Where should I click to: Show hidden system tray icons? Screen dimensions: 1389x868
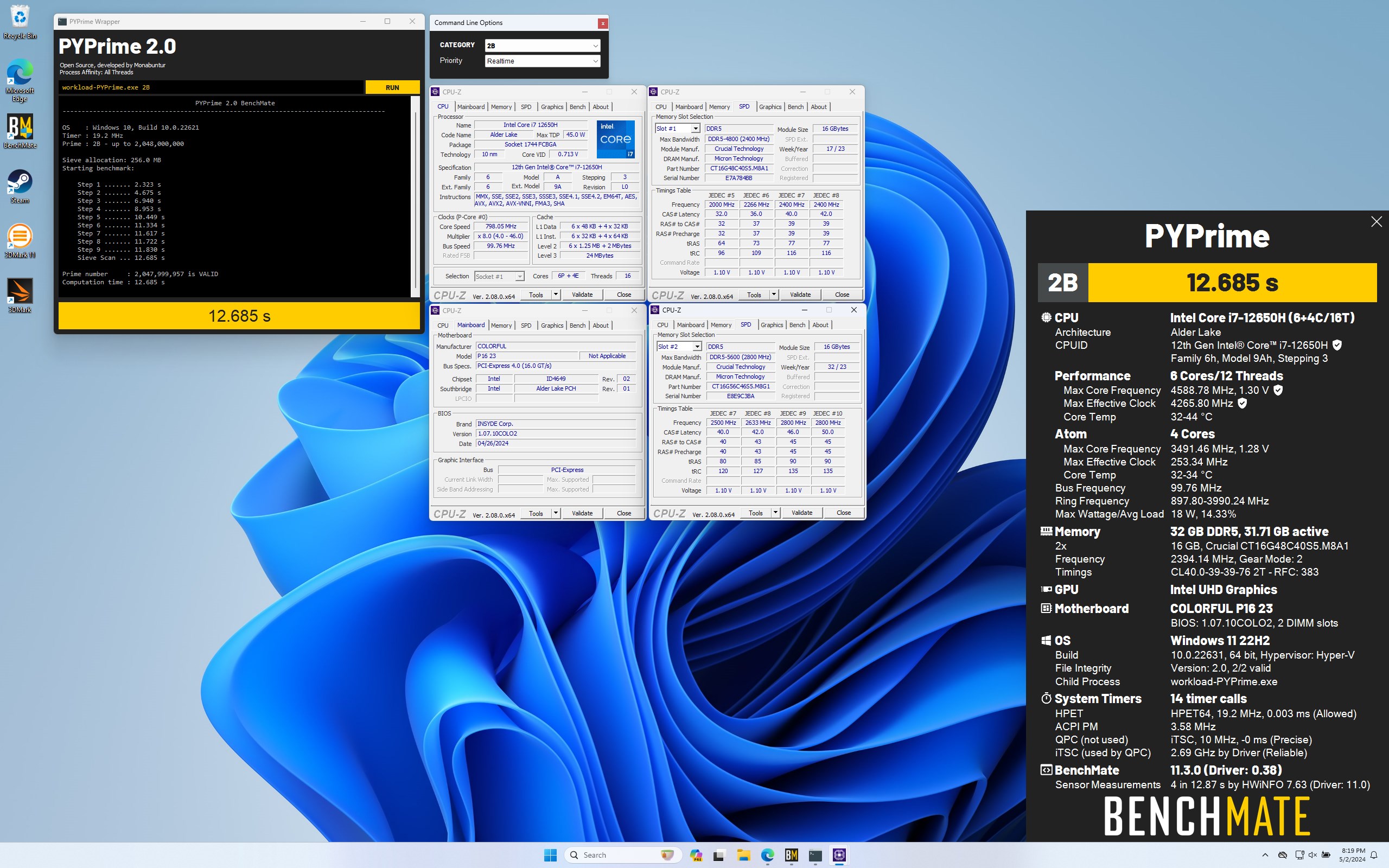1265,855
